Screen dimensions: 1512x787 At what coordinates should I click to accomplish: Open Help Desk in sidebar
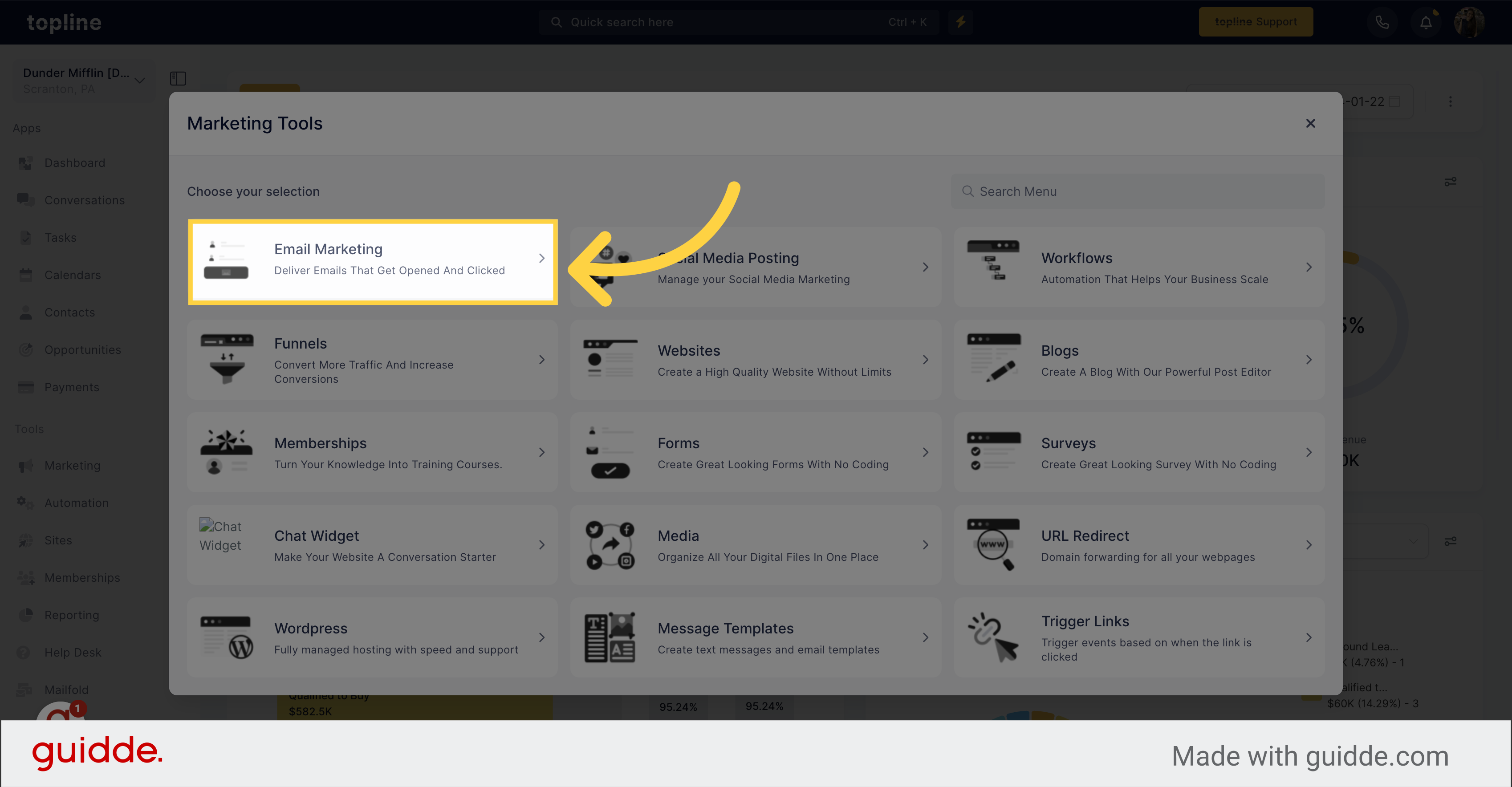coord(73,653)
